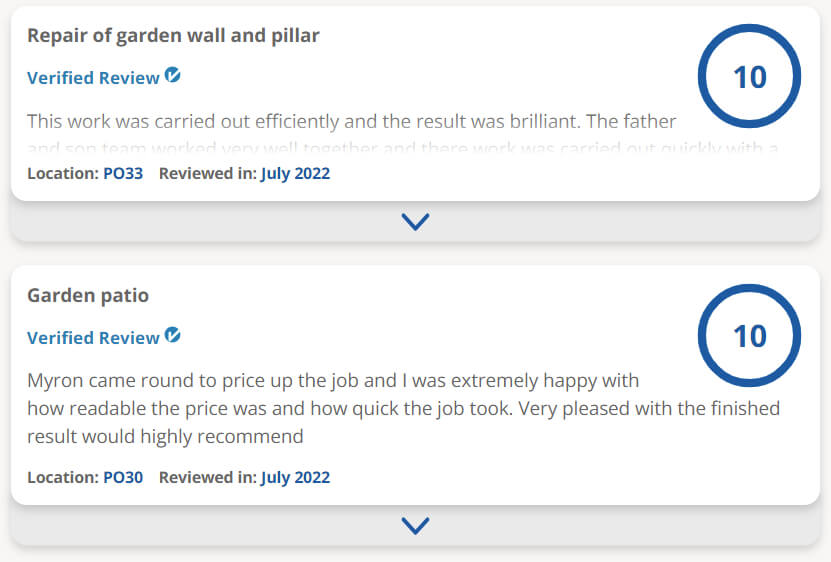Click the "Reviewed in:" label on the Garden patio review
Image resolution: width=831 pixels, height=562 pixels.
207,477
